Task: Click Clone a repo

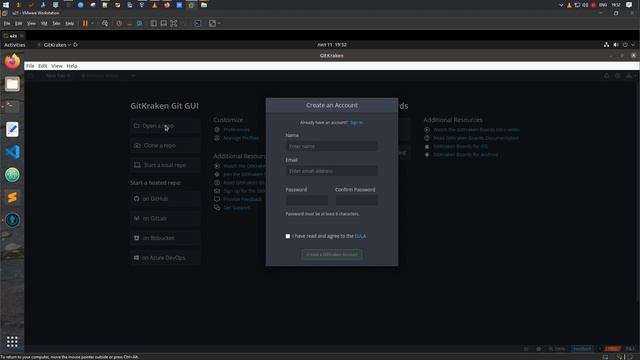Action: 165,145
